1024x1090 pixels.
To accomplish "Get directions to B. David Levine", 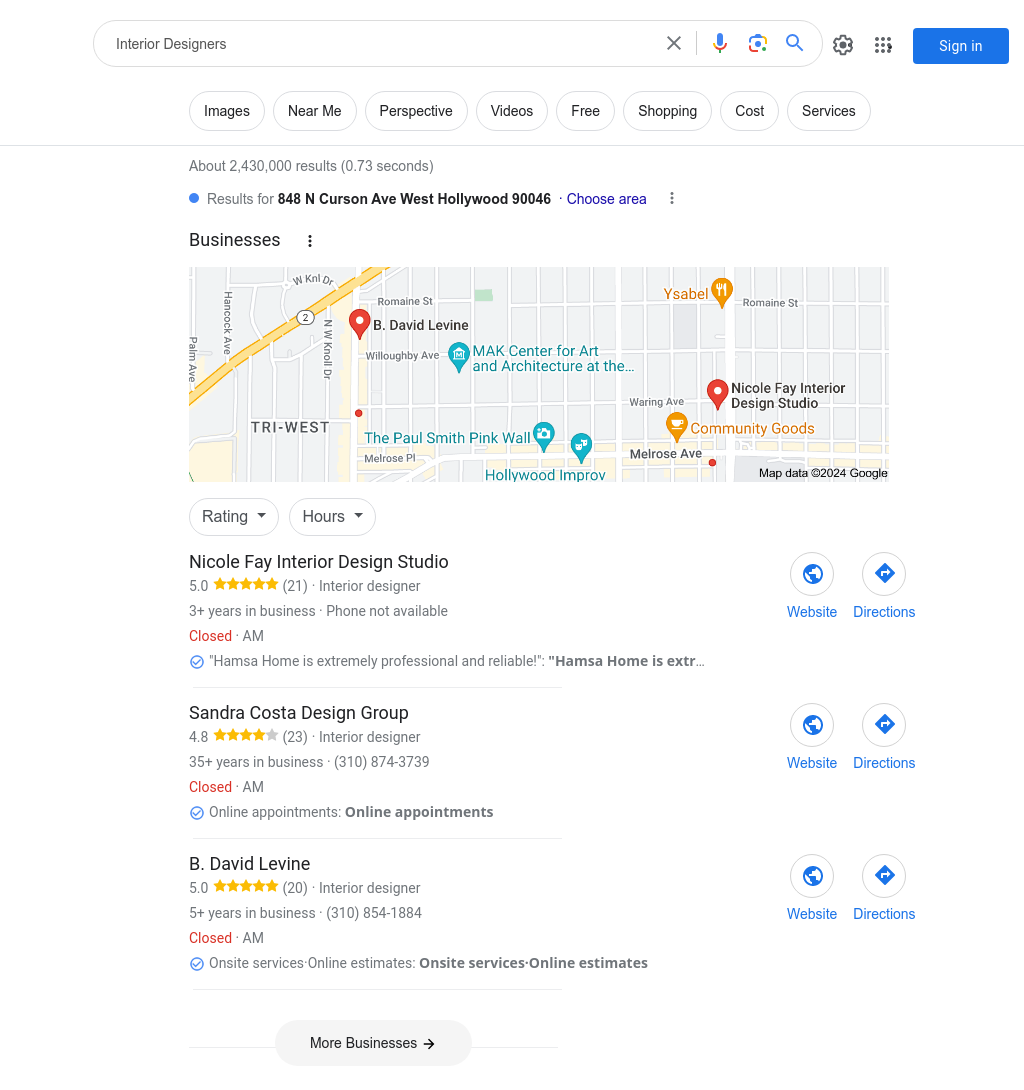I will click(884, 876).
